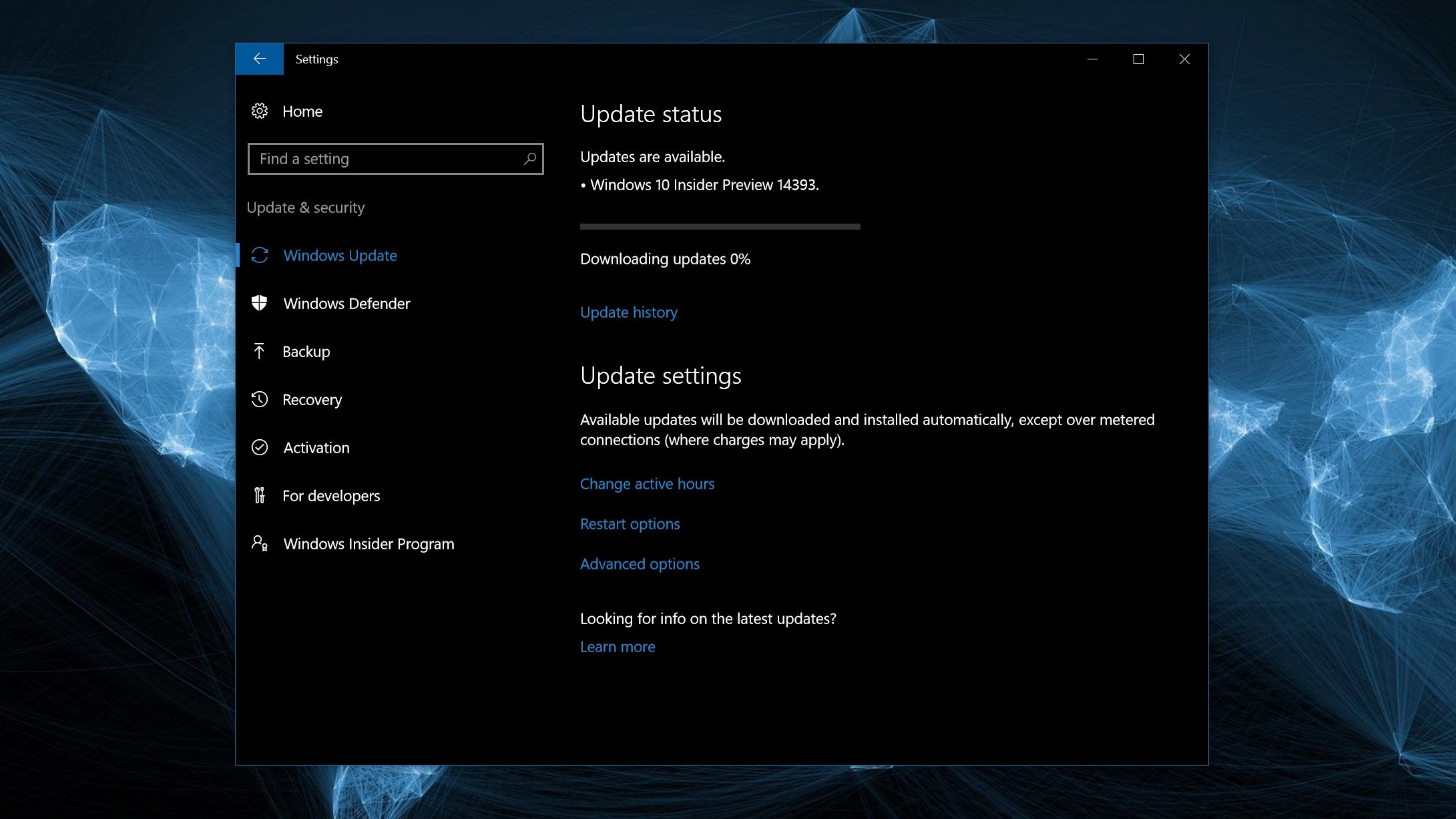The image size is (1456, 819).
Task: Click the Windows Insider Program person icon
Action: point(260,543)
